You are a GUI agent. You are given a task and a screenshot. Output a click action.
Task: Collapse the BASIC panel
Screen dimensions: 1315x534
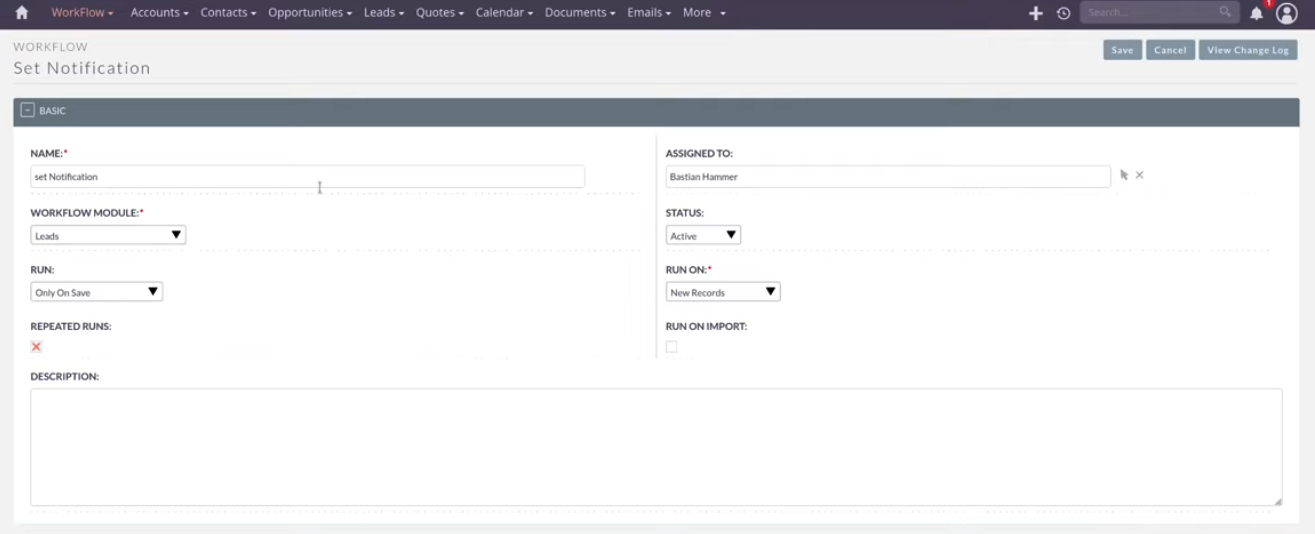coord(28,111)
